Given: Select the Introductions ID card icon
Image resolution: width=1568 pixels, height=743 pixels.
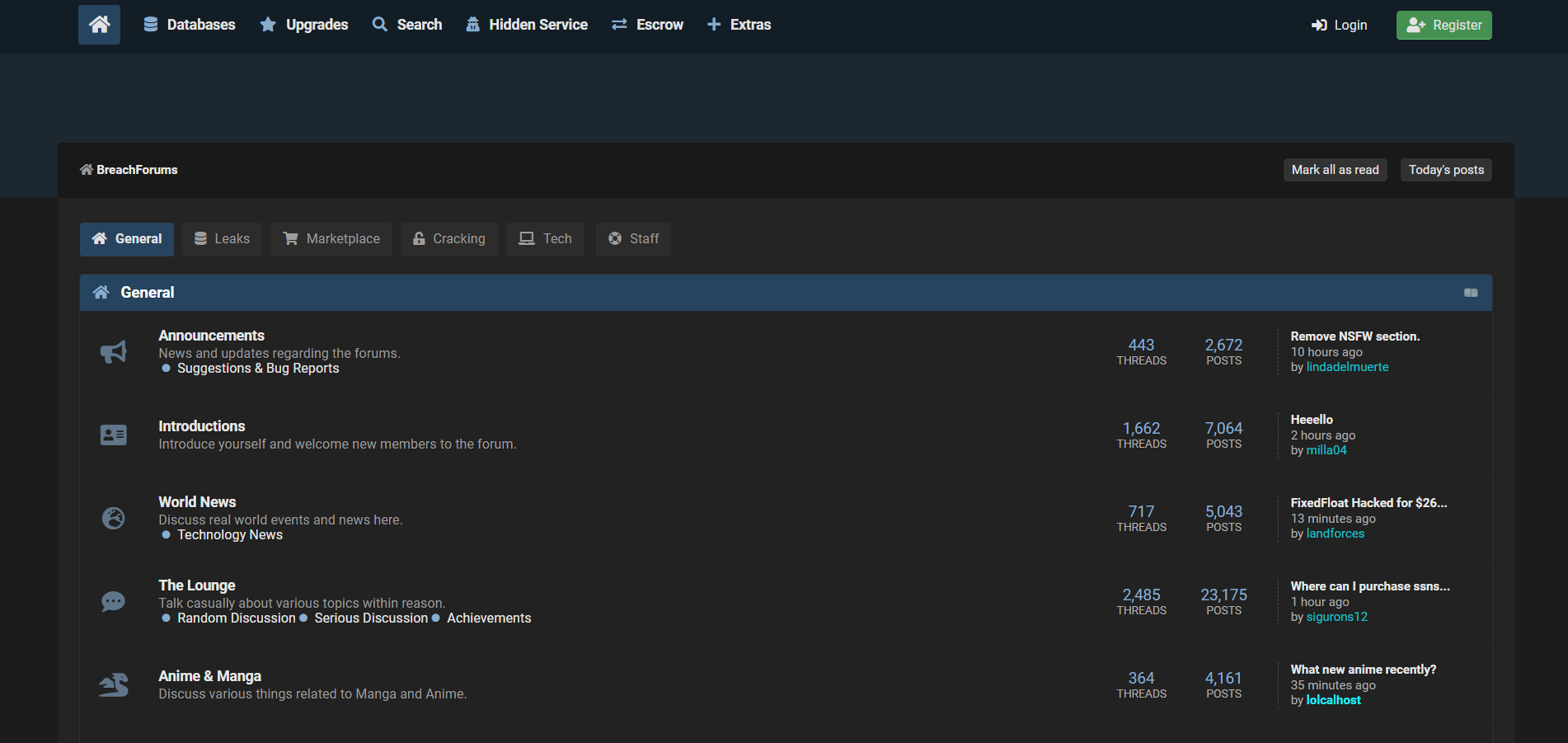Looking at the screenshot, I should click(113, 435).
